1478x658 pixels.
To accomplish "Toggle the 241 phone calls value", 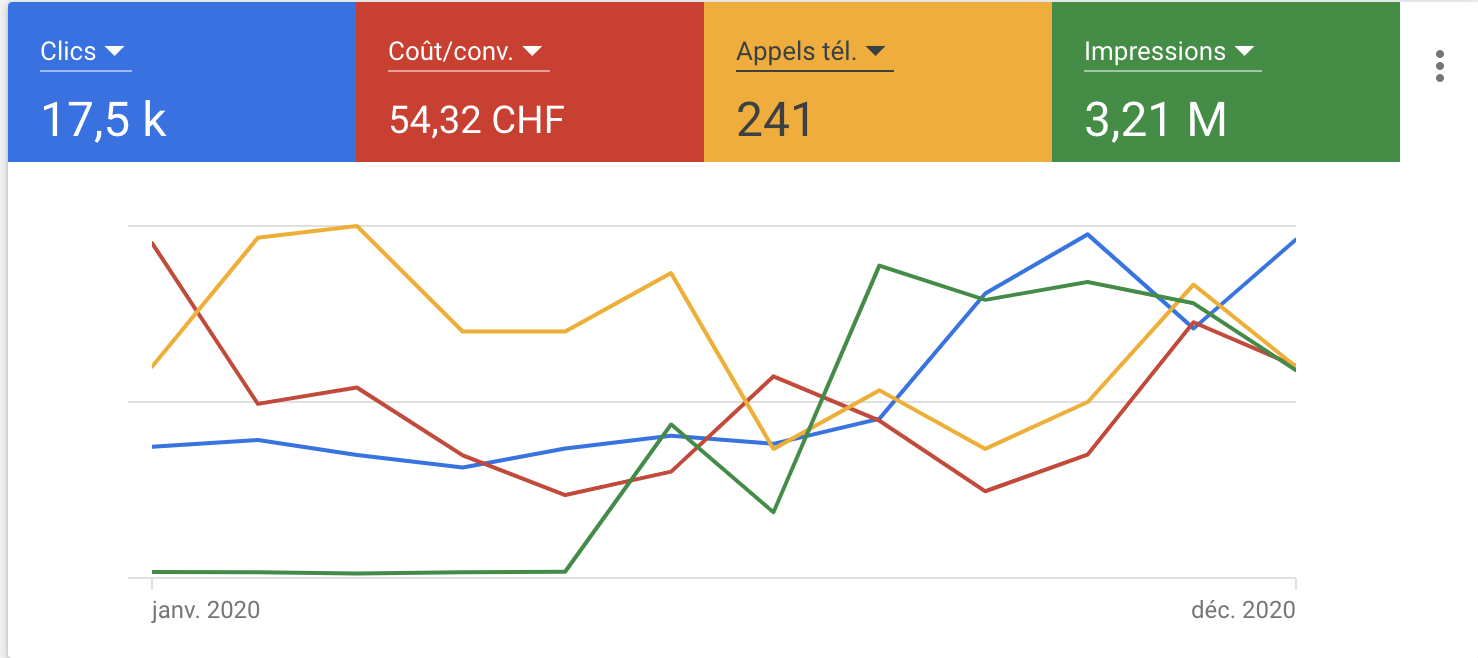I will tap(774, 120).
